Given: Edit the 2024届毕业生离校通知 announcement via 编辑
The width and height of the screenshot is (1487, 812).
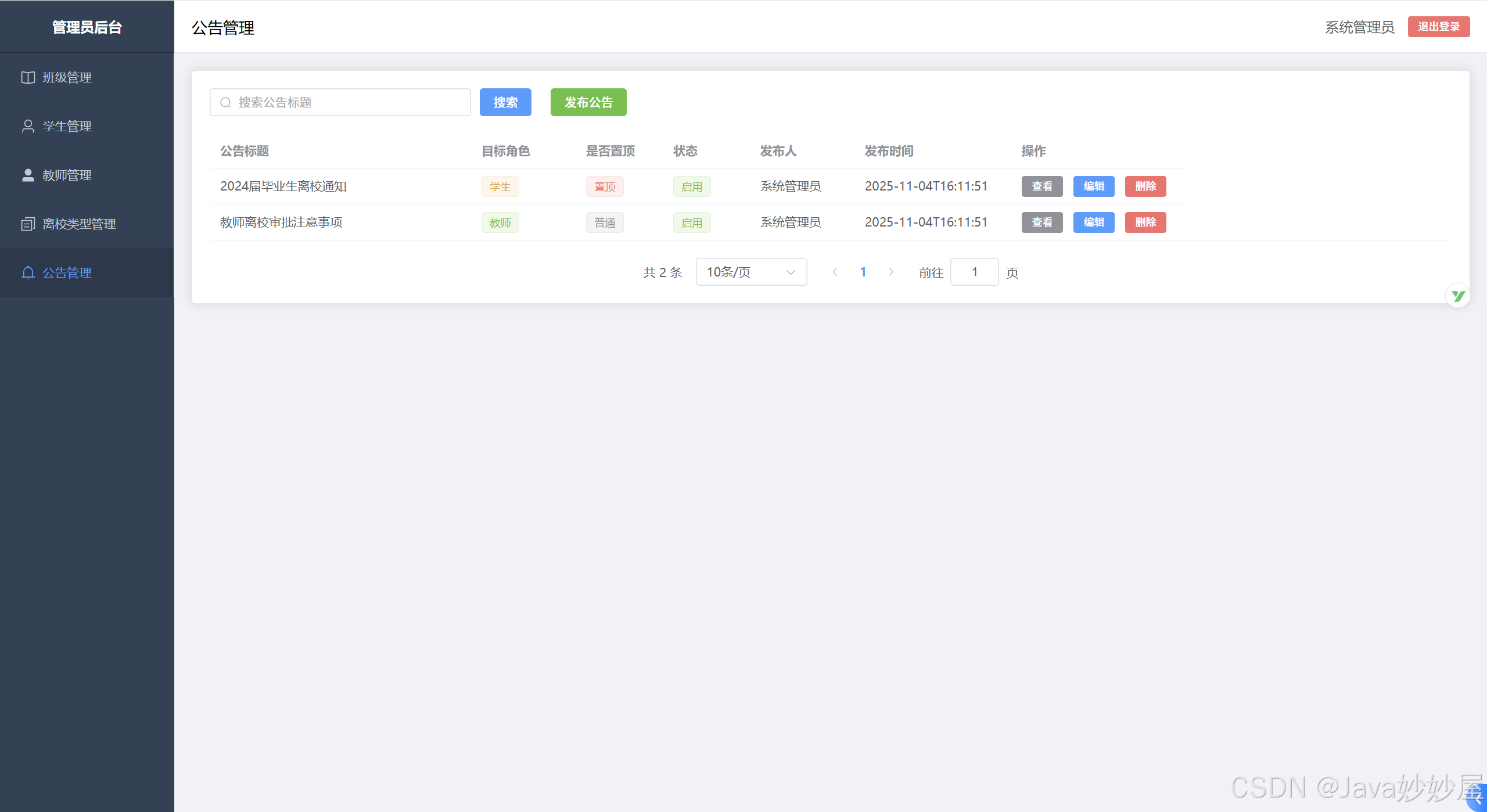Looking at the screenshot, I should click(x=1094, y=186).
